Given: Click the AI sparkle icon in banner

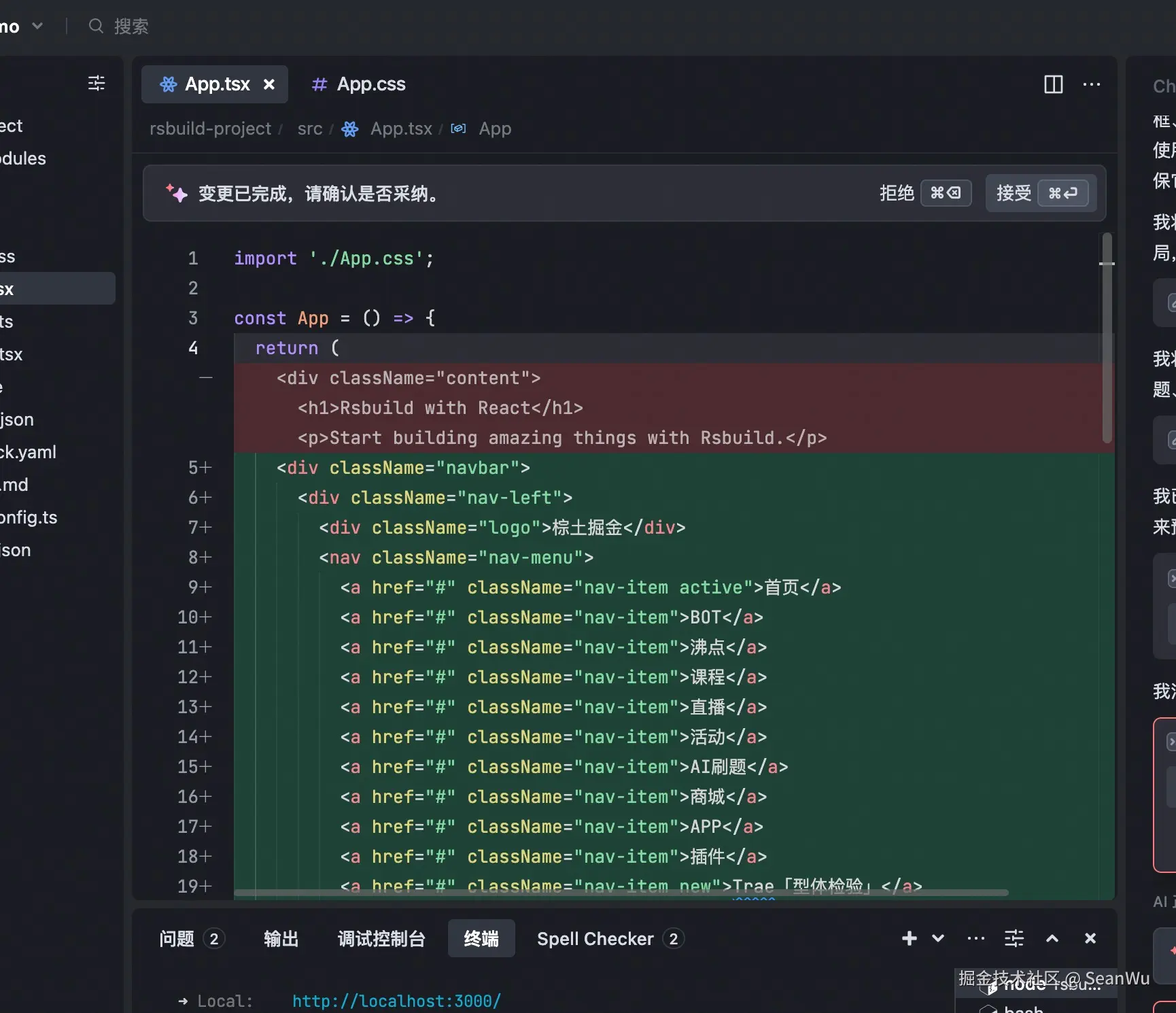Looking at the screenshot, I should coord(177,194).
